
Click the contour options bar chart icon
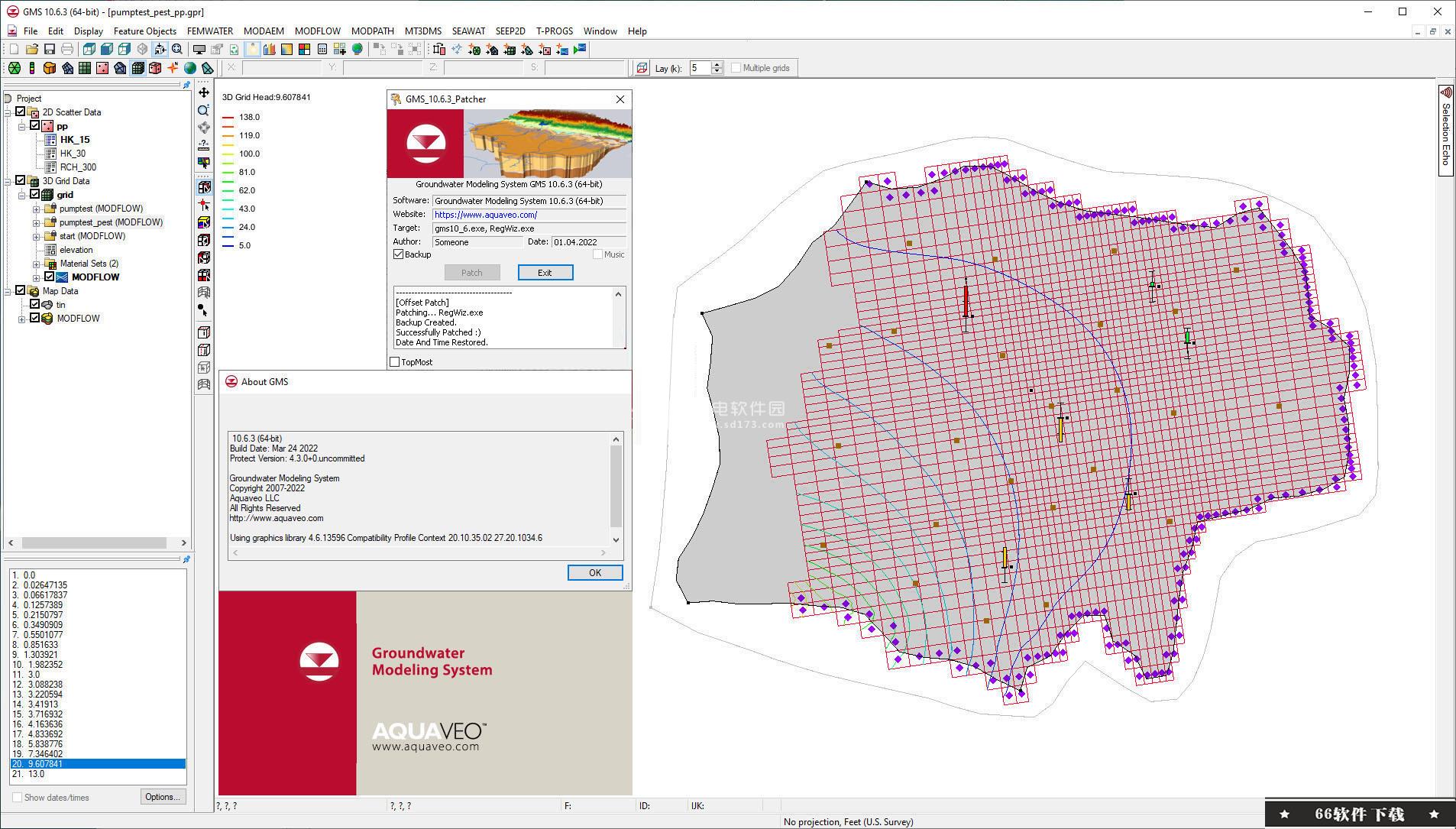269,50
